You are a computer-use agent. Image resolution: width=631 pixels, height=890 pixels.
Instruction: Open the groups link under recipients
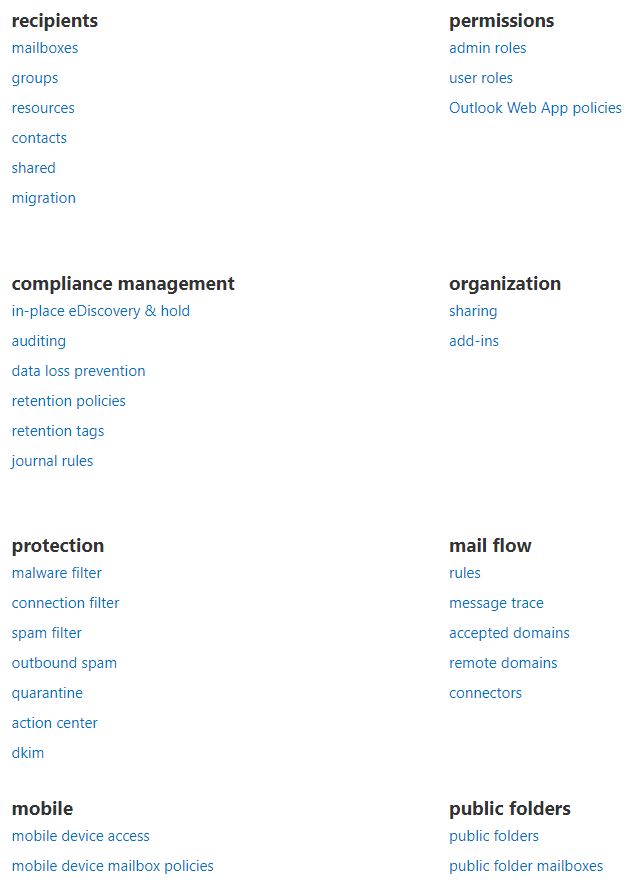point(35,78)
